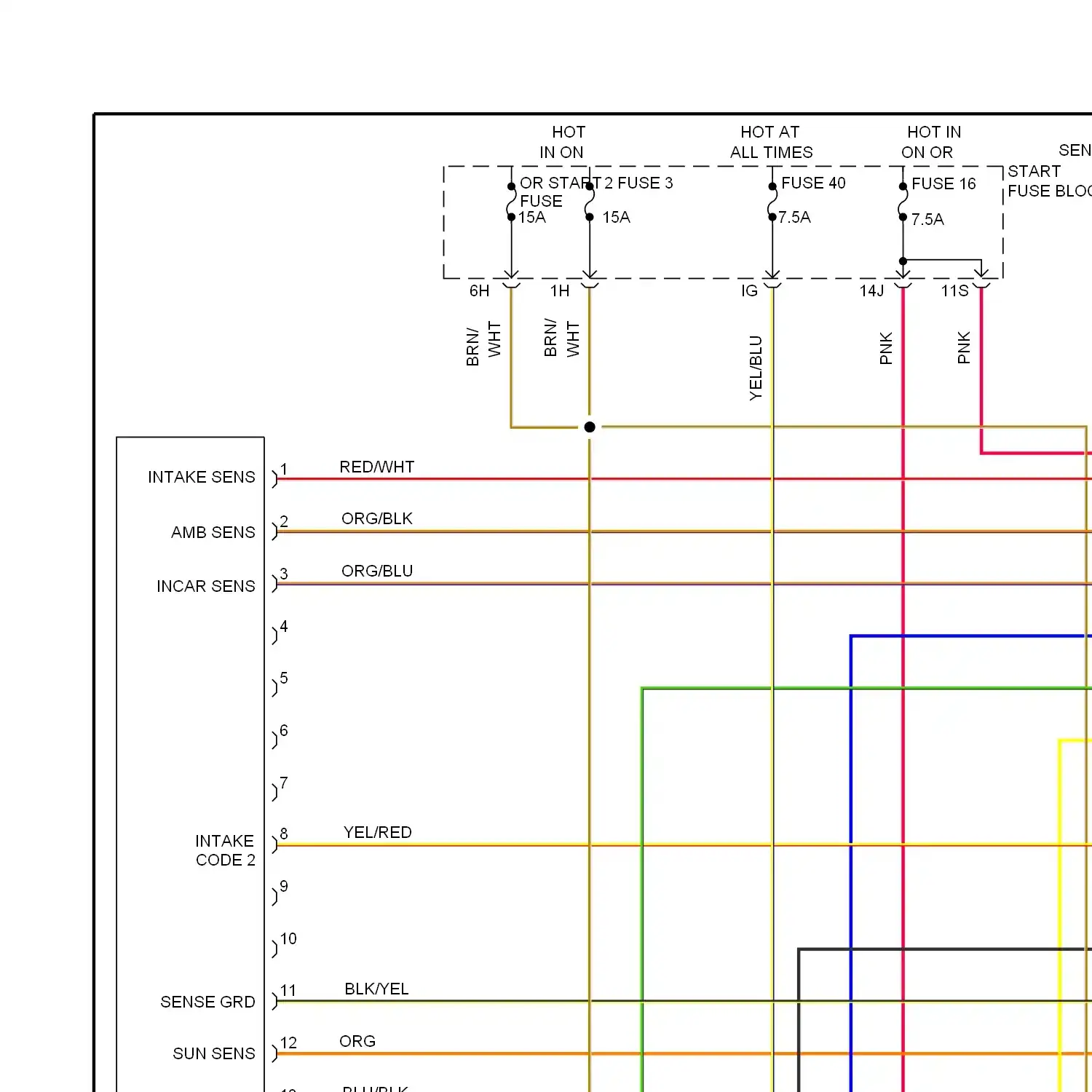Click the 7.5A rating under FUSE 40
The width and height of the screenshot is (1092, 1092).
tap(794, 217)
